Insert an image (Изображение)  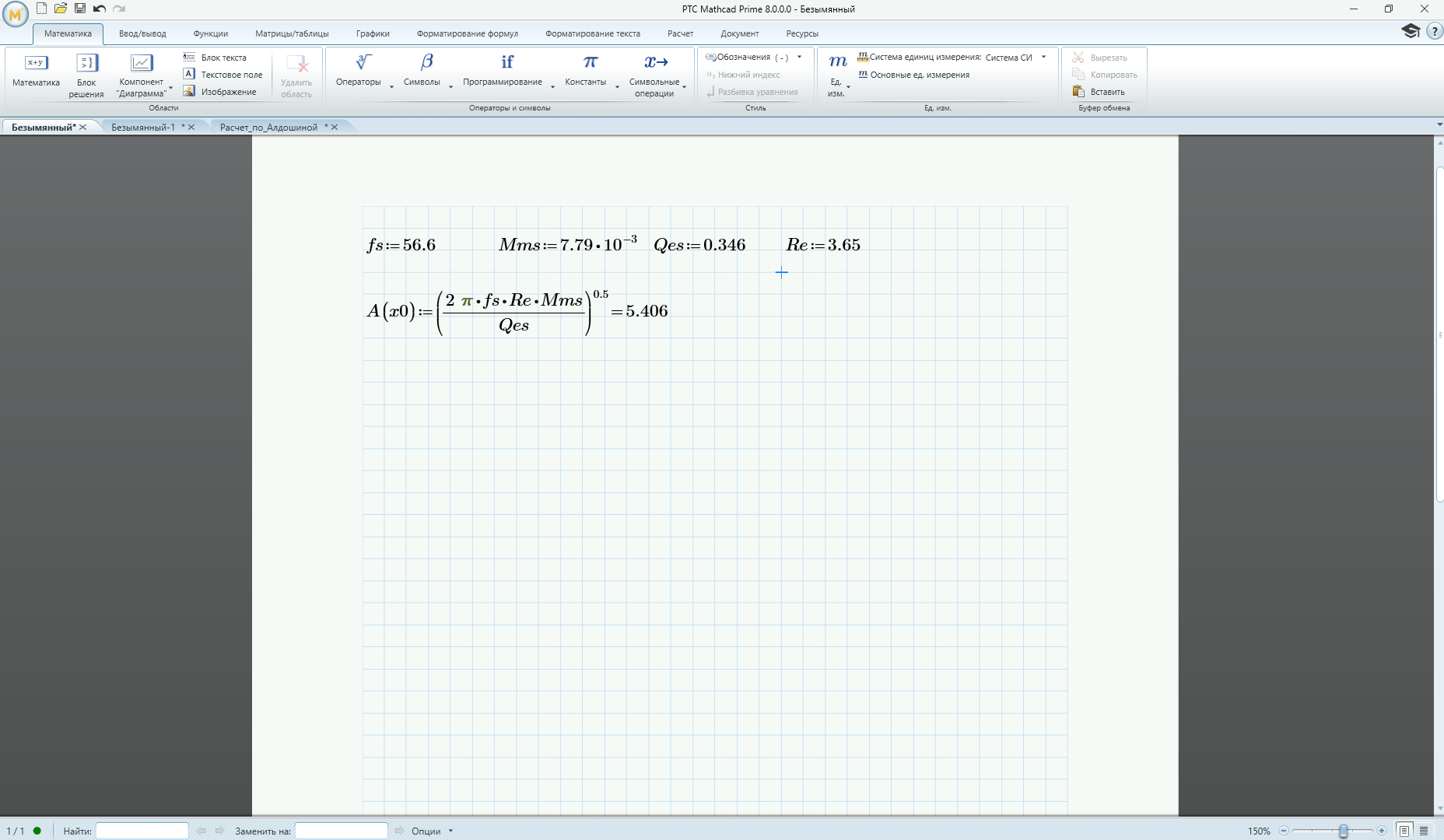[x=220, y=92]
